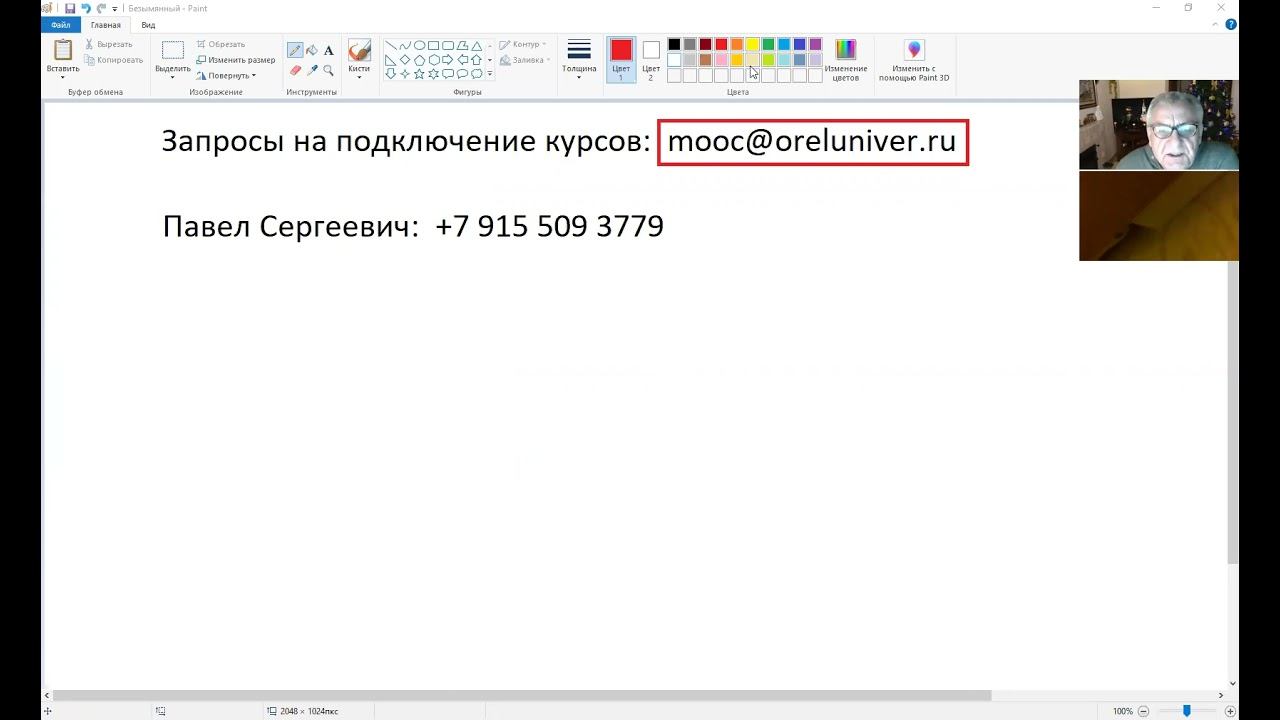Select the Fill with color bucket tool

click(x=312, y=50)
